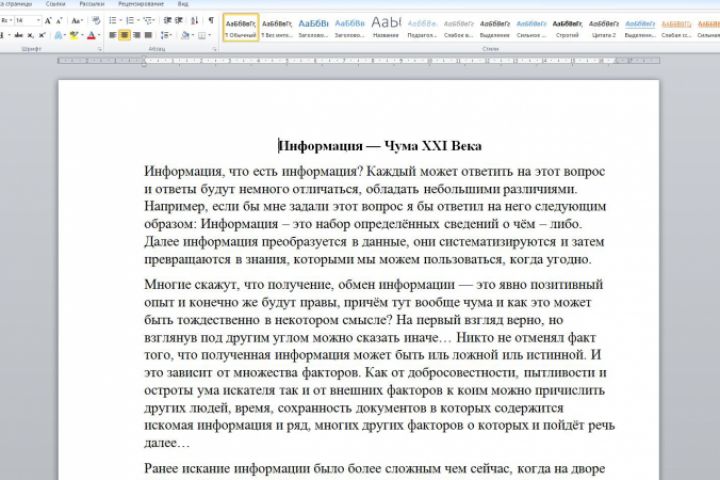Select the Без интервала style
The image size is (720, 480).
277,28
